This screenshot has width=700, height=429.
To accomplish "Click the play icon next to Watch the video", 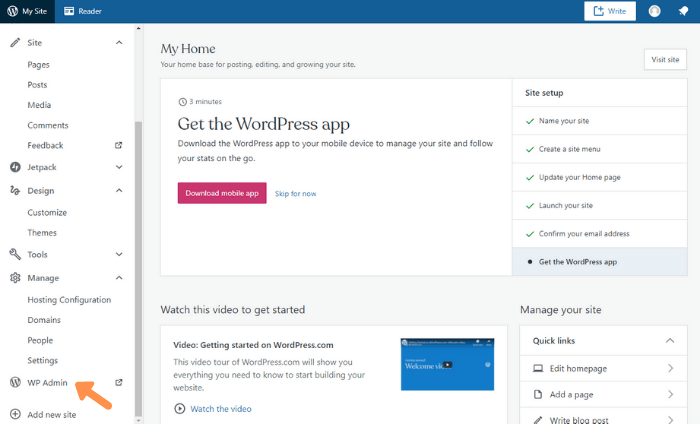I will pyautogui.click(x=179, y=408).
